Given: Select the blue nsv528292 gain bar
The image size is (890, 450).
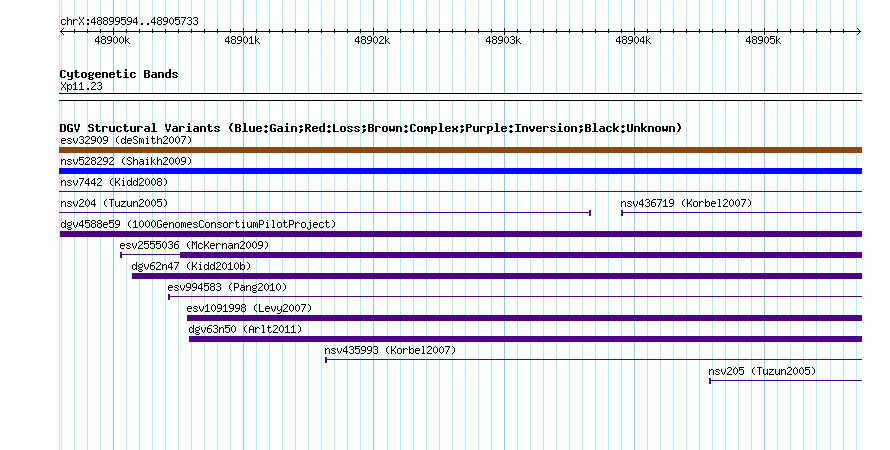Looking at the screenshot, I should [460, 171].
